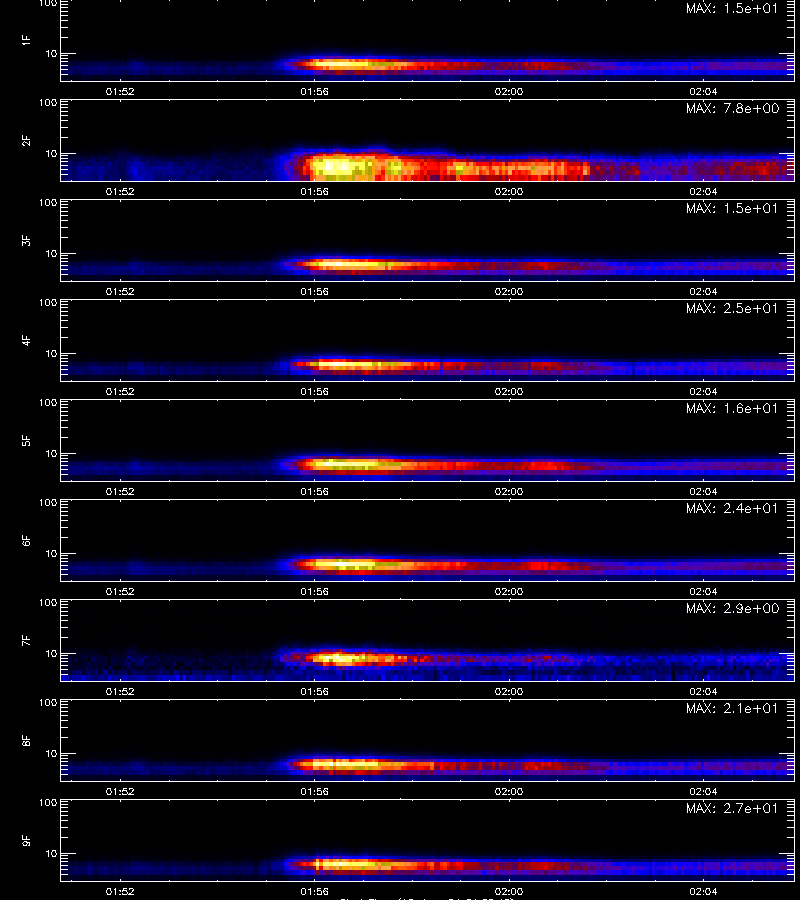This screenshot has width=800, height=900.
Task: Click the MAX: 2.5e+01 label
Action: point(732,308)
